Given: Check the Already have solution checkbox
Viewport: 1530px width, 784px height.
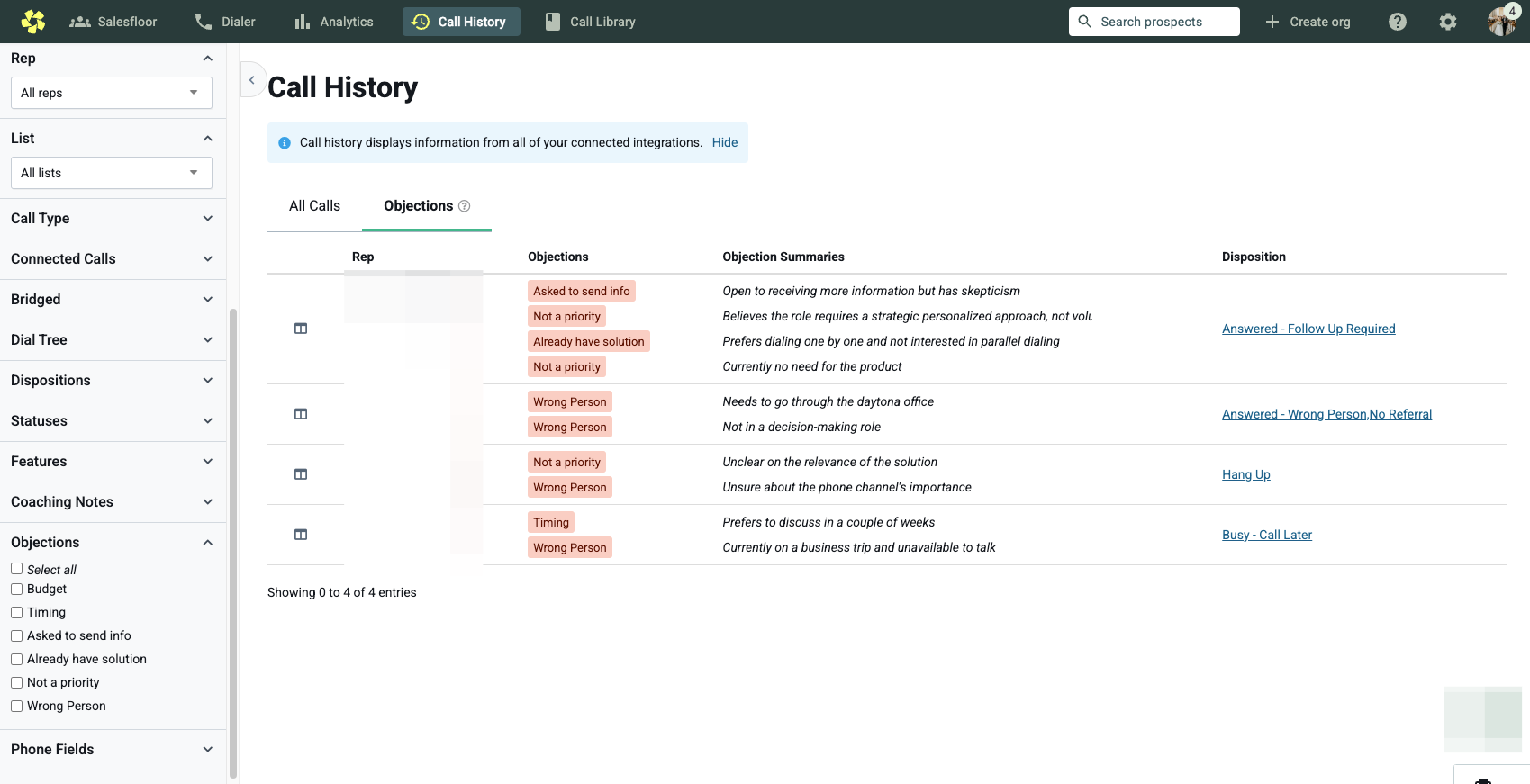Looking at the screenshot, I should coord(16,659).
